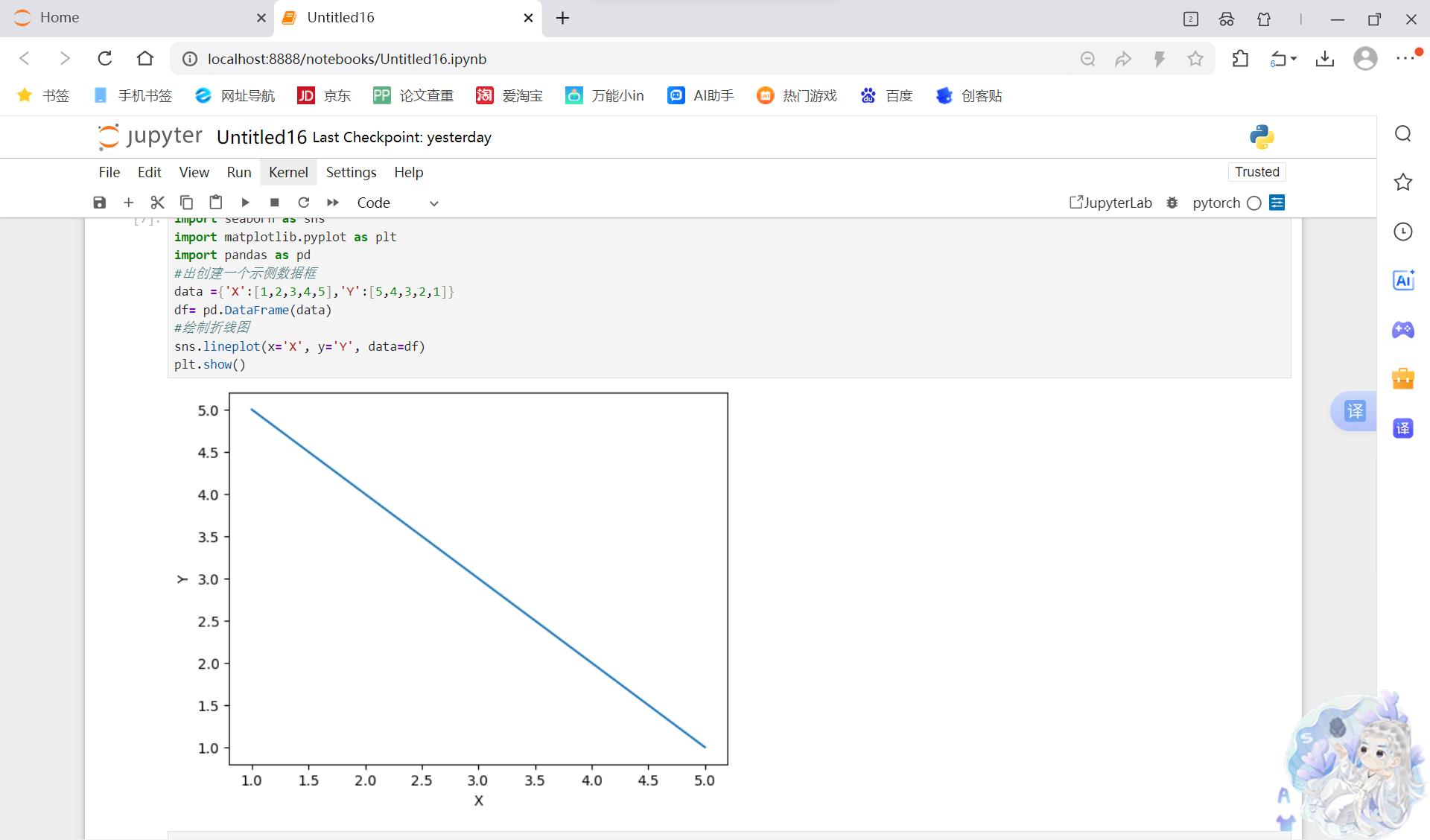This screenshot has height=840, width=1430.
Task: Interrupt the kernel with the stop icon
Action: pos(274,203)
